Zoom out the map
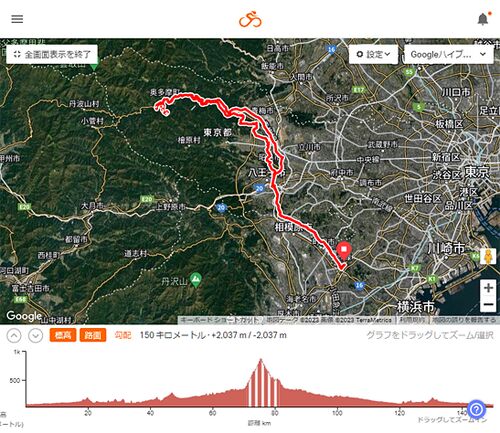This screenshot has height=433, width=500. (x=488, y=304)
